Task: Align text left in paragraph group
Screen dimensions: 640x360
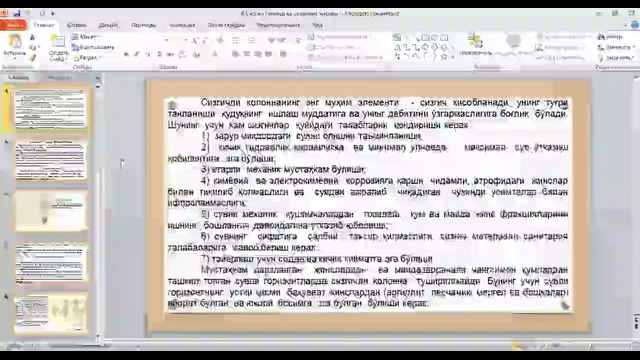Action: [x=236, y=54]
